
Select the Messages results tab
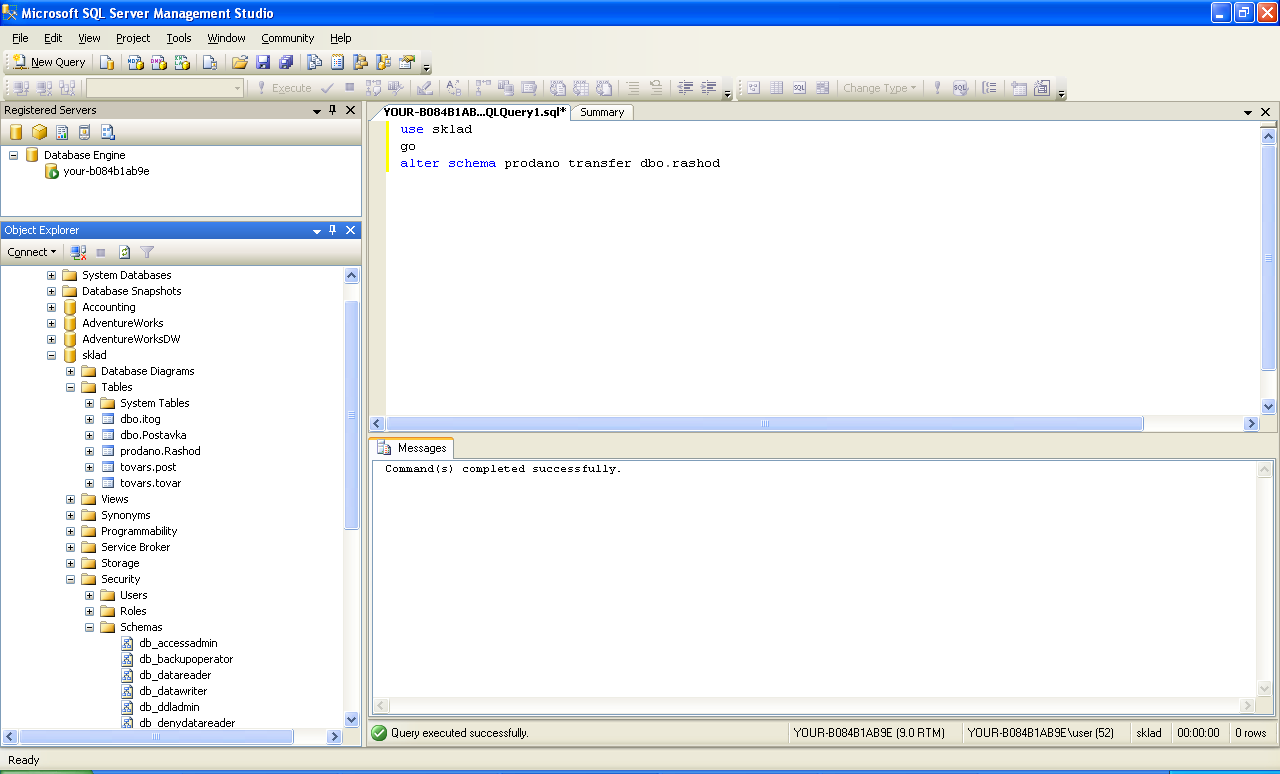412,448
